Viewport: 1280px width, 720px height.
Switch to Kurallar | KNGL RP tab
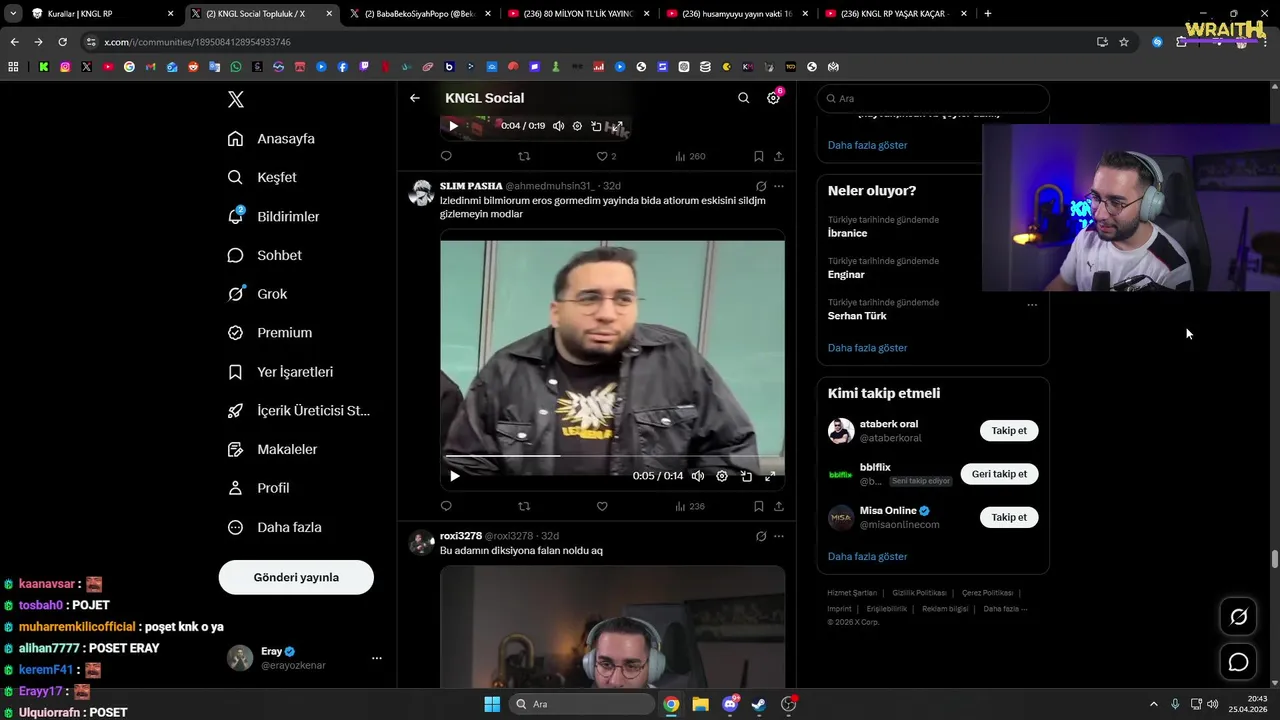pyautogui.click(x=102, y=14)
